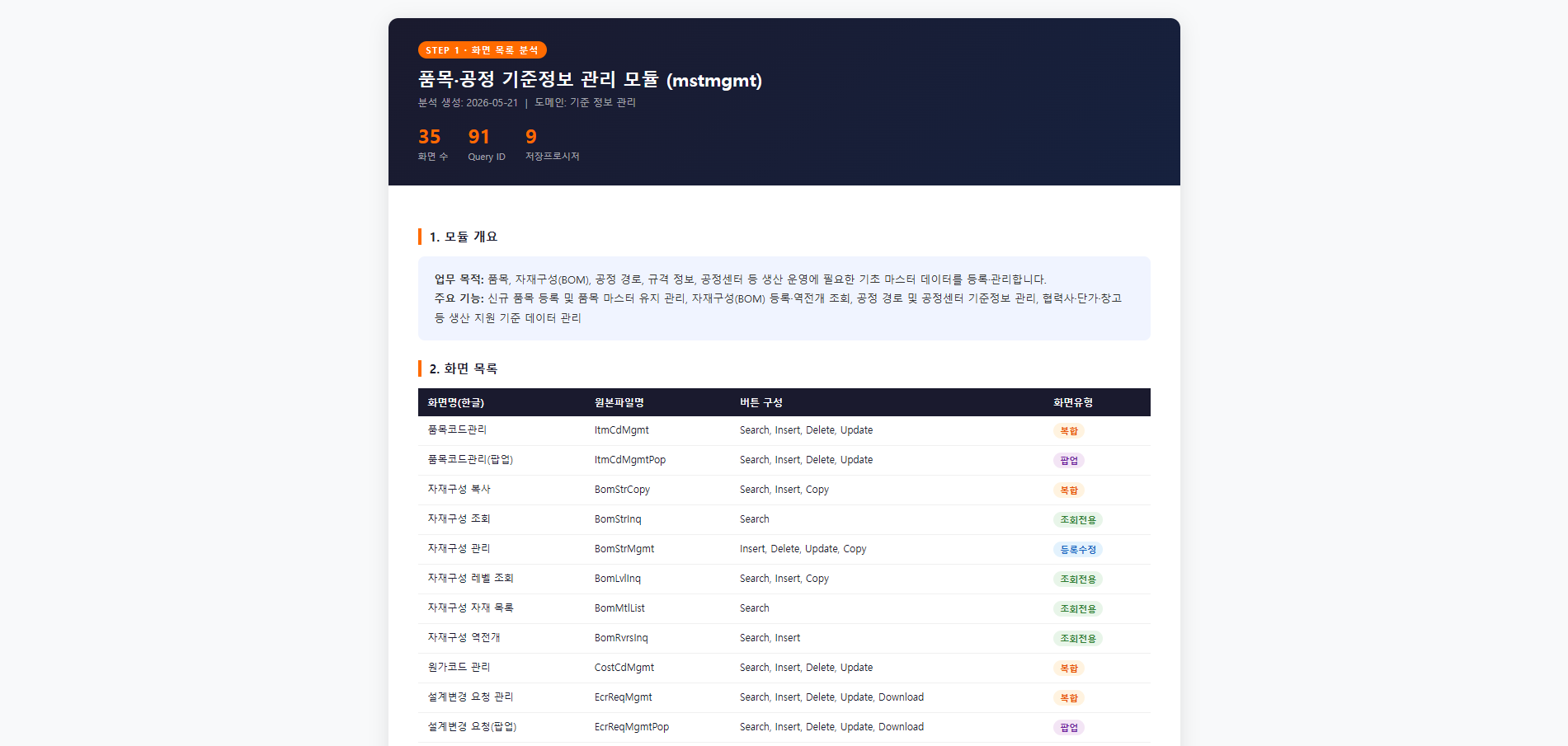Select the title 품목·공정 기준정보 관리 모듈 (mstmgmt)
The width and height of the screenshot is (1568, 746).
coord(590,80)
